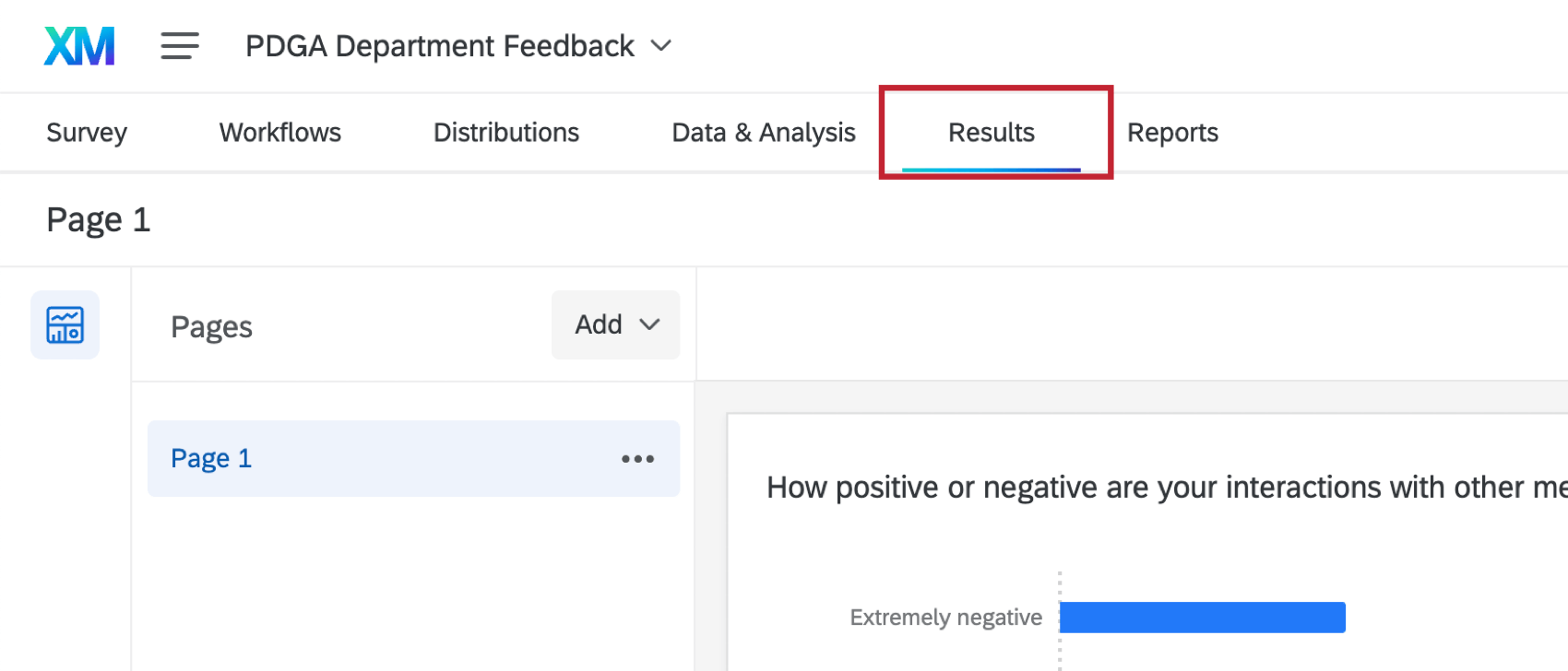Select the Data & Analysis tab
This screenshot has width=1568, height=671.
pos(764,133)
